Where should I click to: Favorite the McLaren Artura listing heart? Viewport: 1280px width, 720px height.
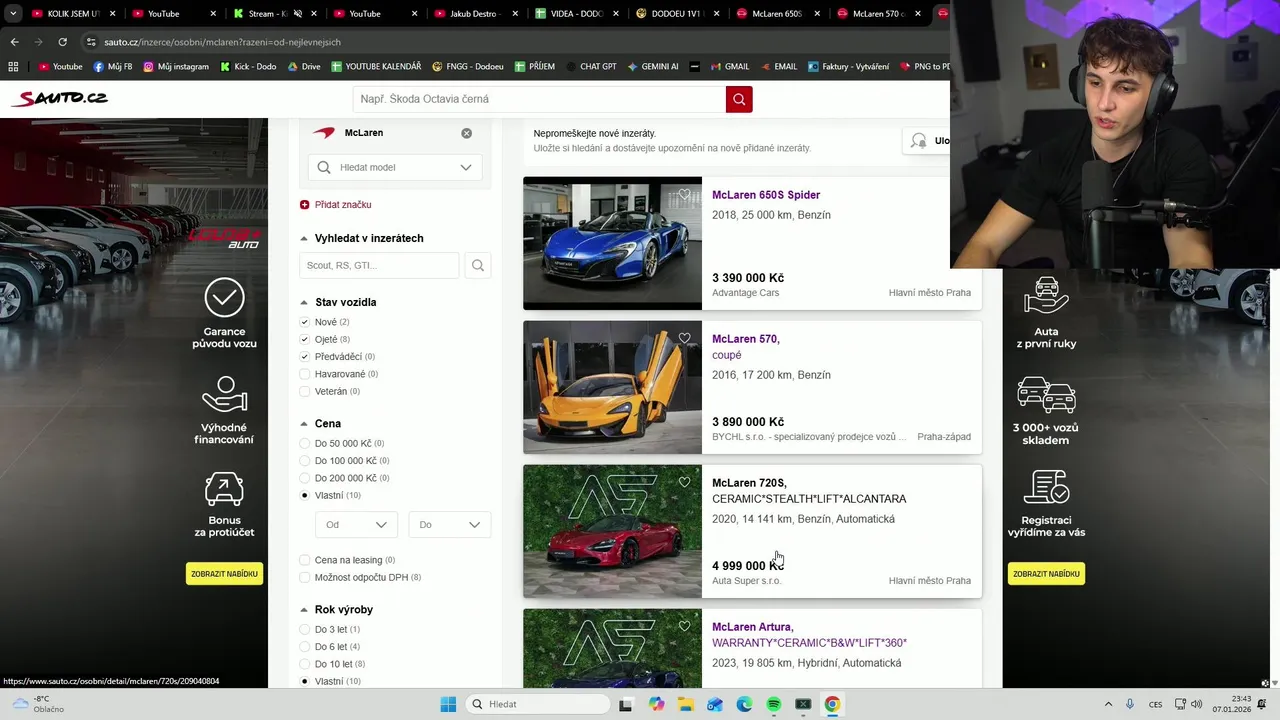pyautogui.click(x=685, y=627)
